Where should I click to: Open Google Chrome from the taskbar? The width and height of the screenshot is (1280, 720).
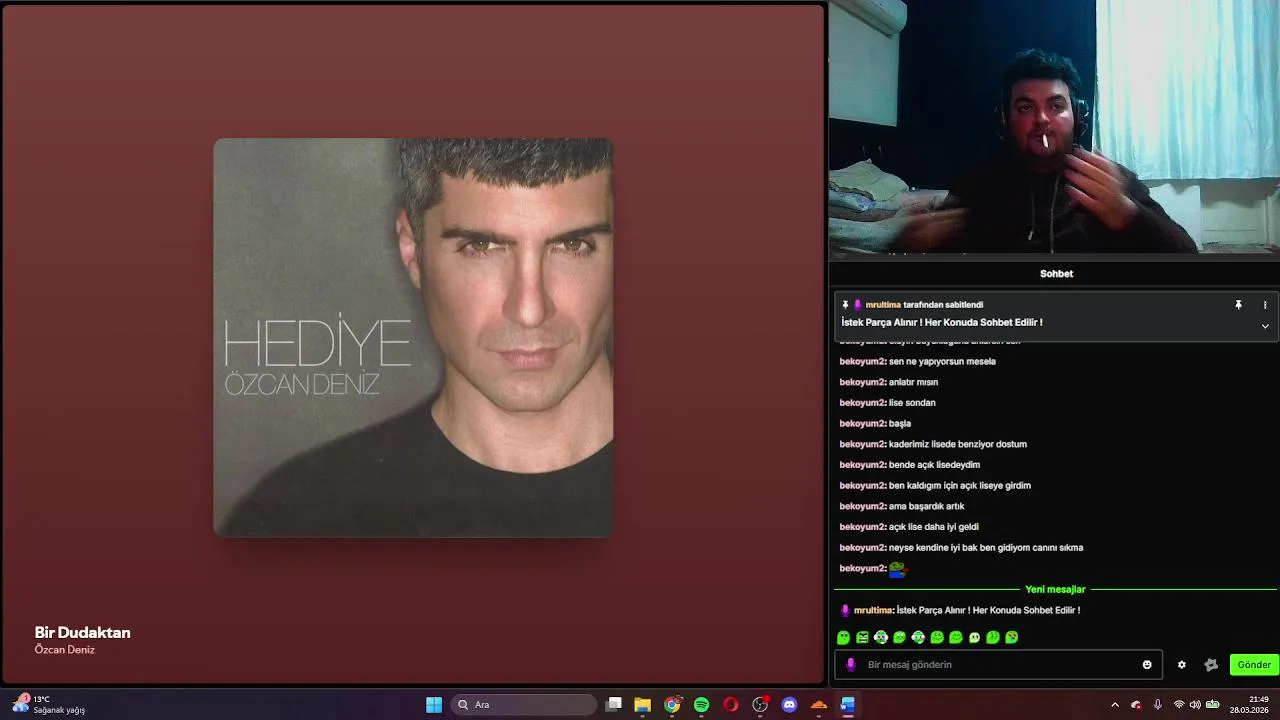tap(672, 705)
